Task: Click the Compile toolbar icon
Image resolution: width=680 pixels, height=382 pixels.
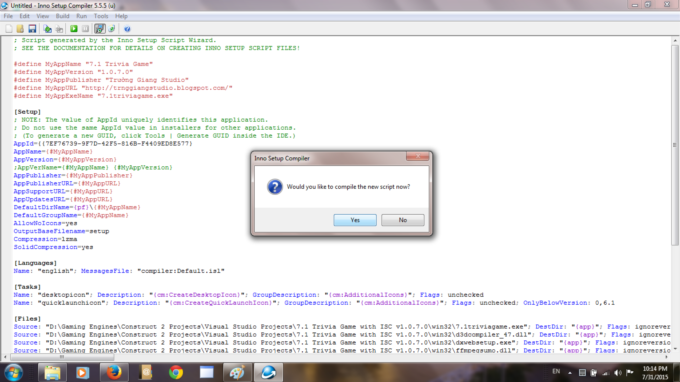Action: 48,29
